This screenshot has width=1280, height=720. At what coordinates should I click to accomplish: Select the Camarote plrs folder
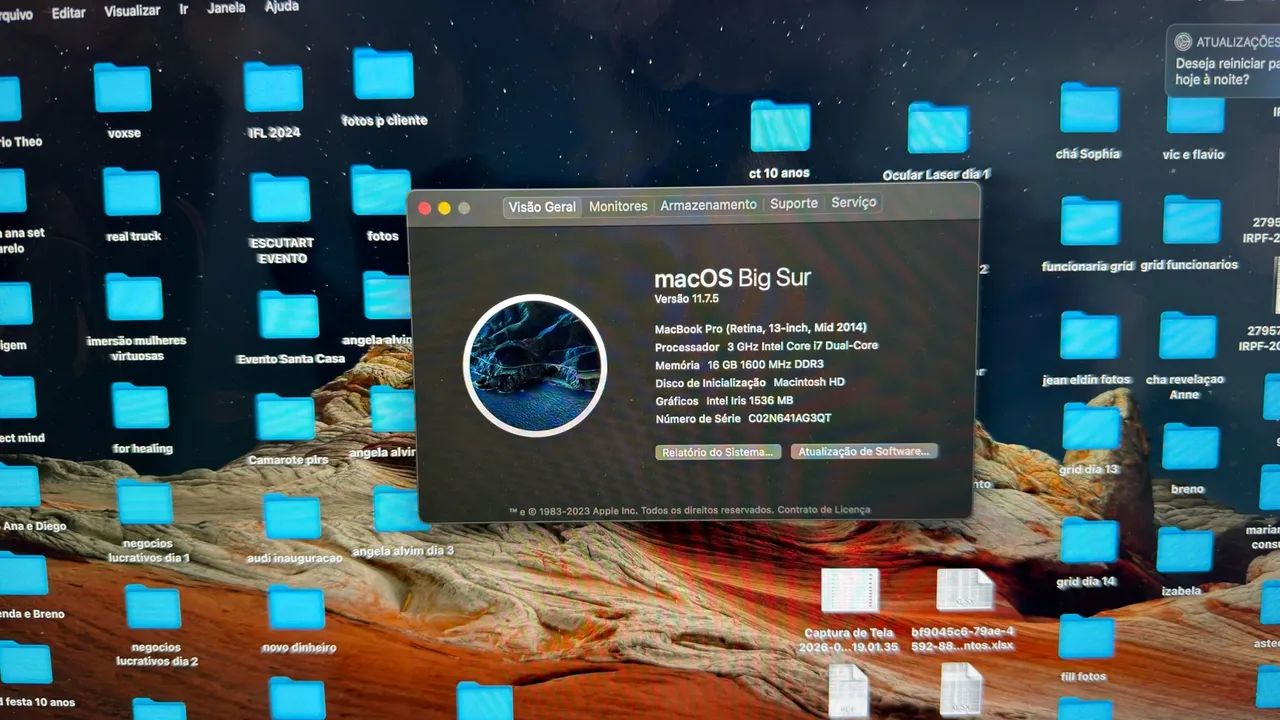[285, 417]
